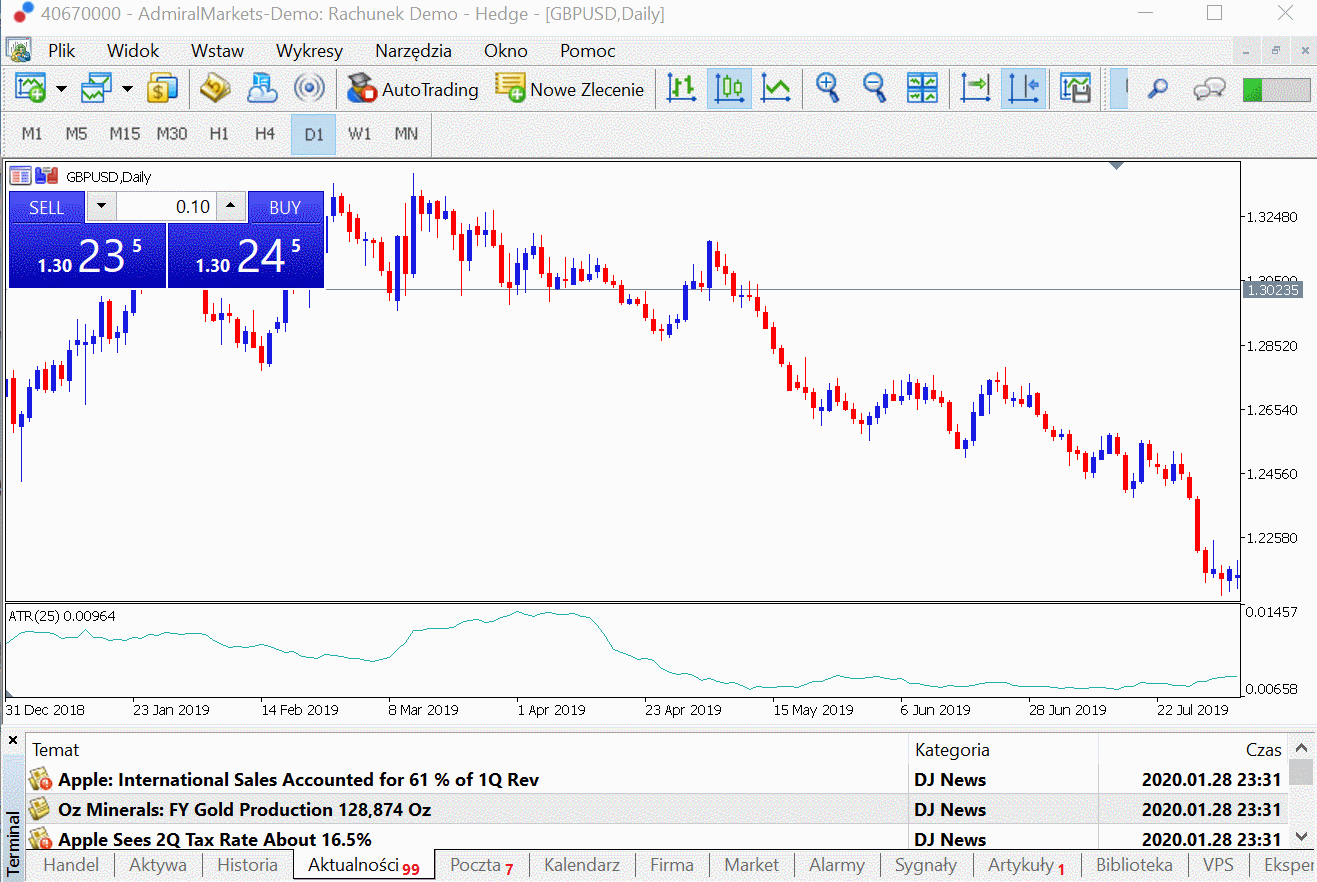Click the chart shift triangle marker atop chart
Screen dimensions: 1317x882
pos(1118,166)
